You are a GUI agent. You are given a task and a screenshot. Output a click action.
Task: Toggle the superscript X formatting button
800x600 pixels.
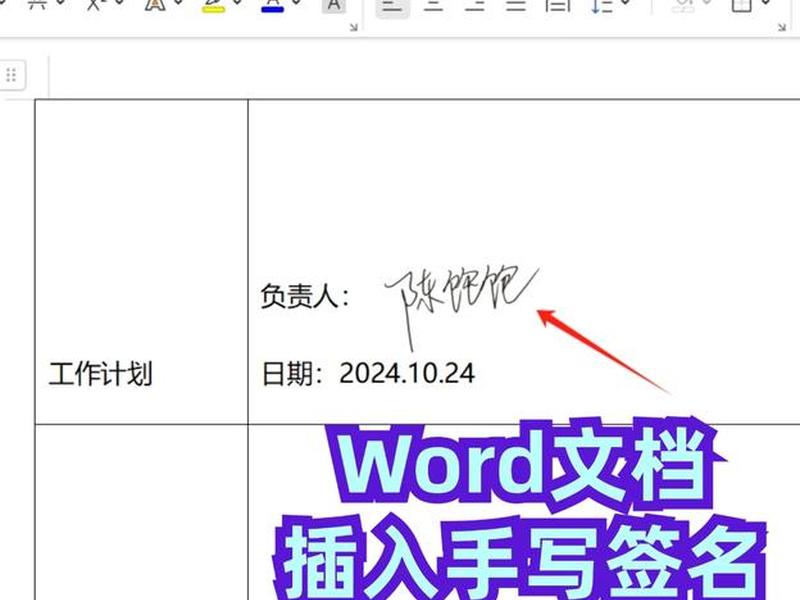click(95, 5)
